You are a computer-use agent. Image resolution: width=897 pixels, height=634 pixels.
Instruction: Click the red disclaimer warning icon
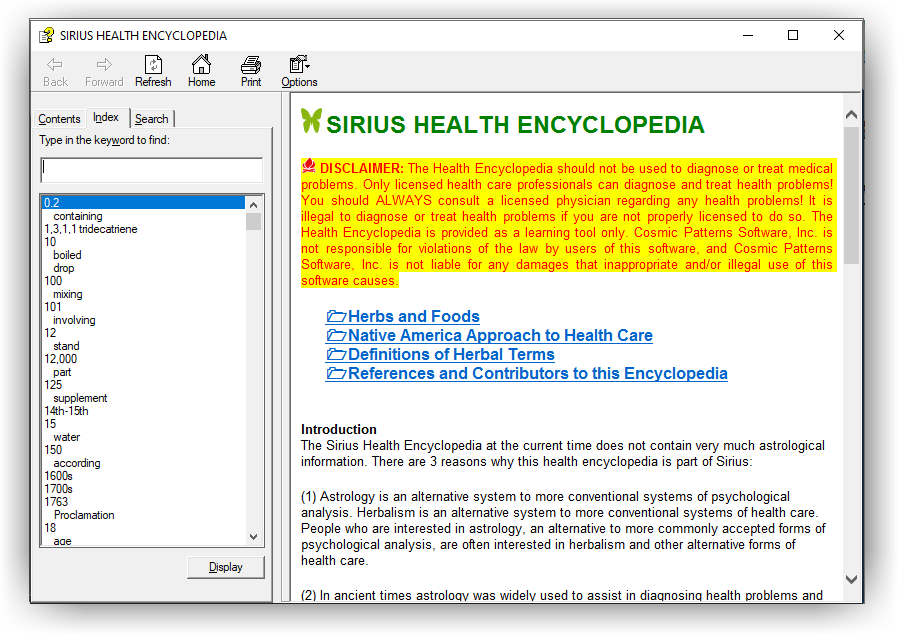[309, 167]
